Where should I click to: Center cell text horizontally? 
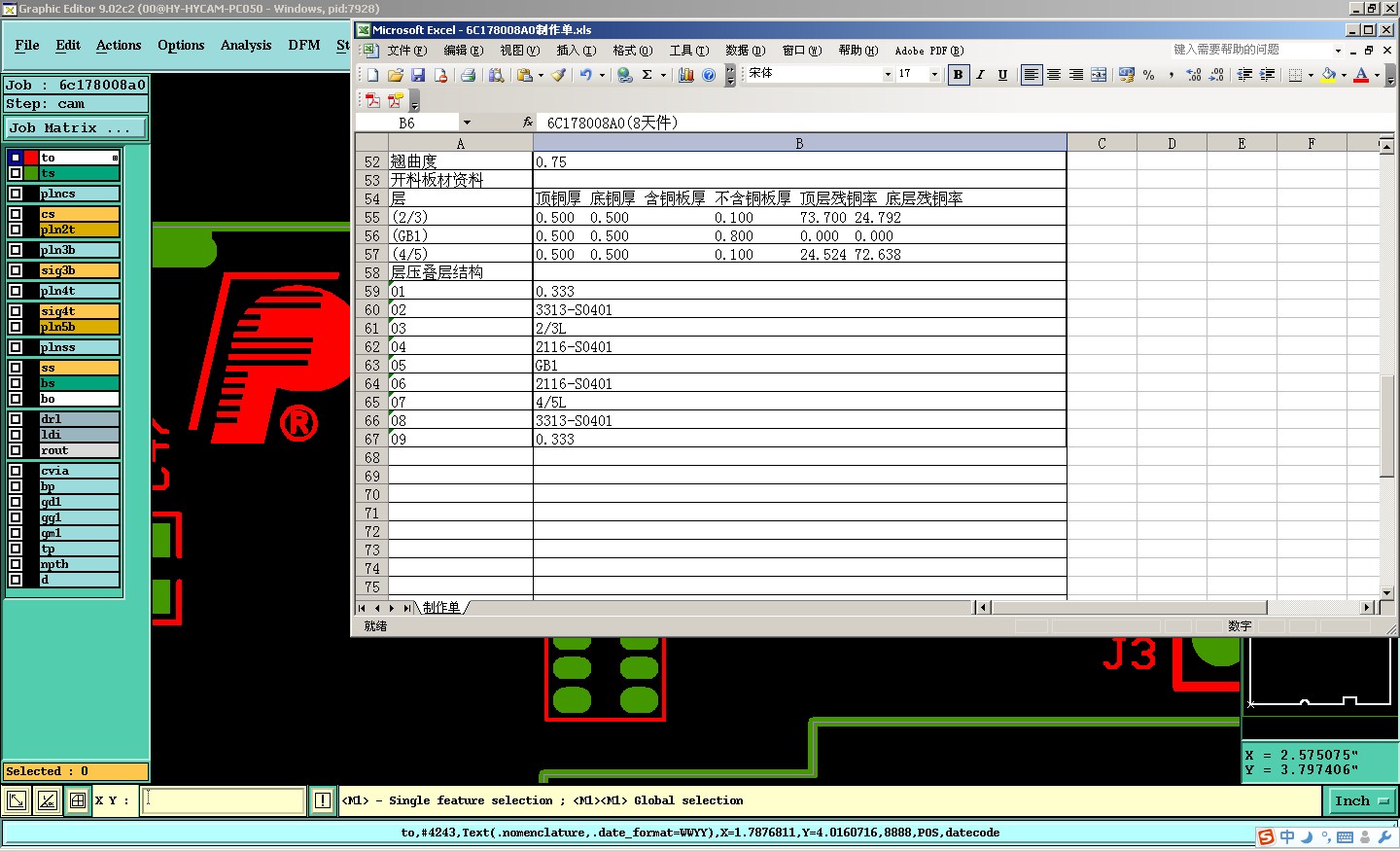1053,75
